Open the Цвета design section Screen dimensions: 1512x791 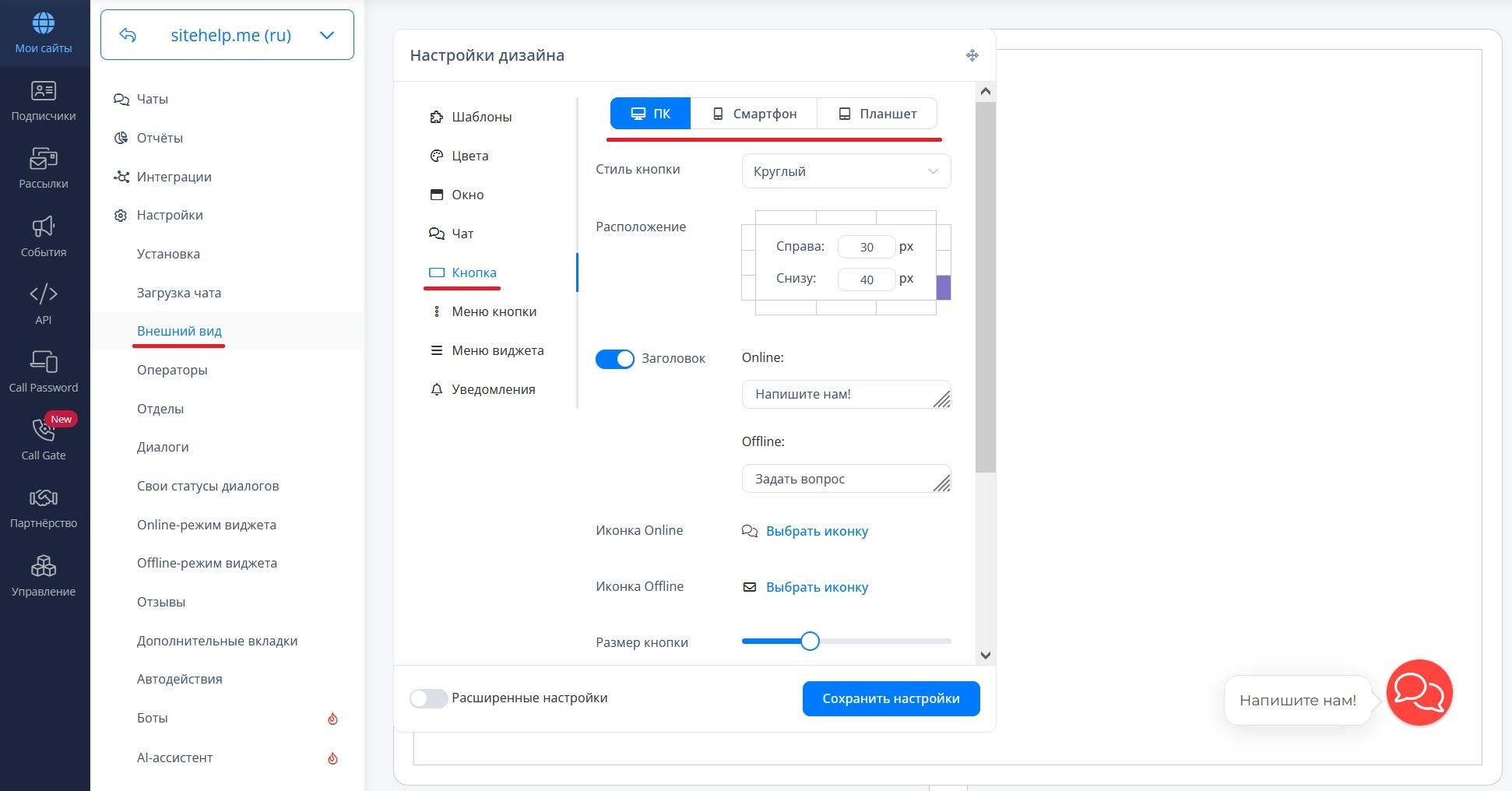(469, 156)
